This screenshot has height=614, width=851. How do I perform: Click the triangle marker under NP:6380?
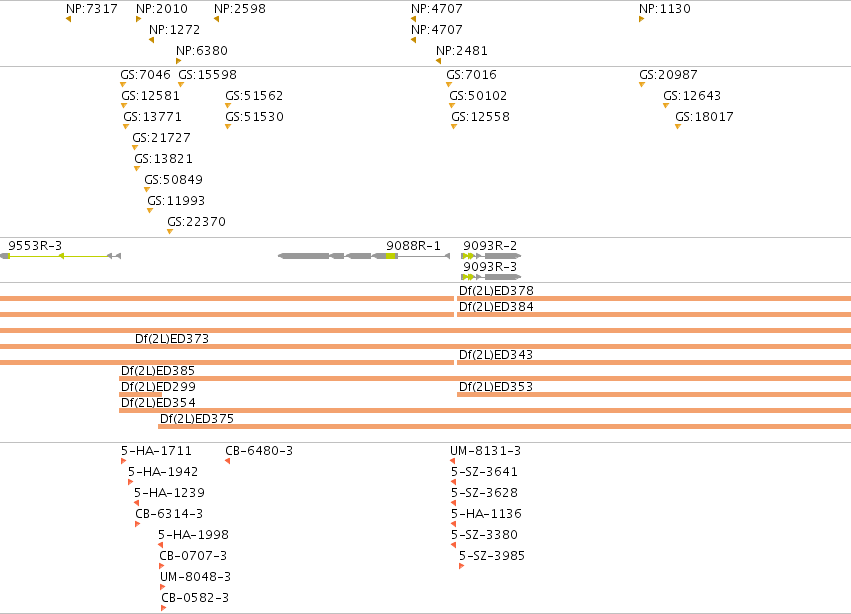click(x=179, y=61)
